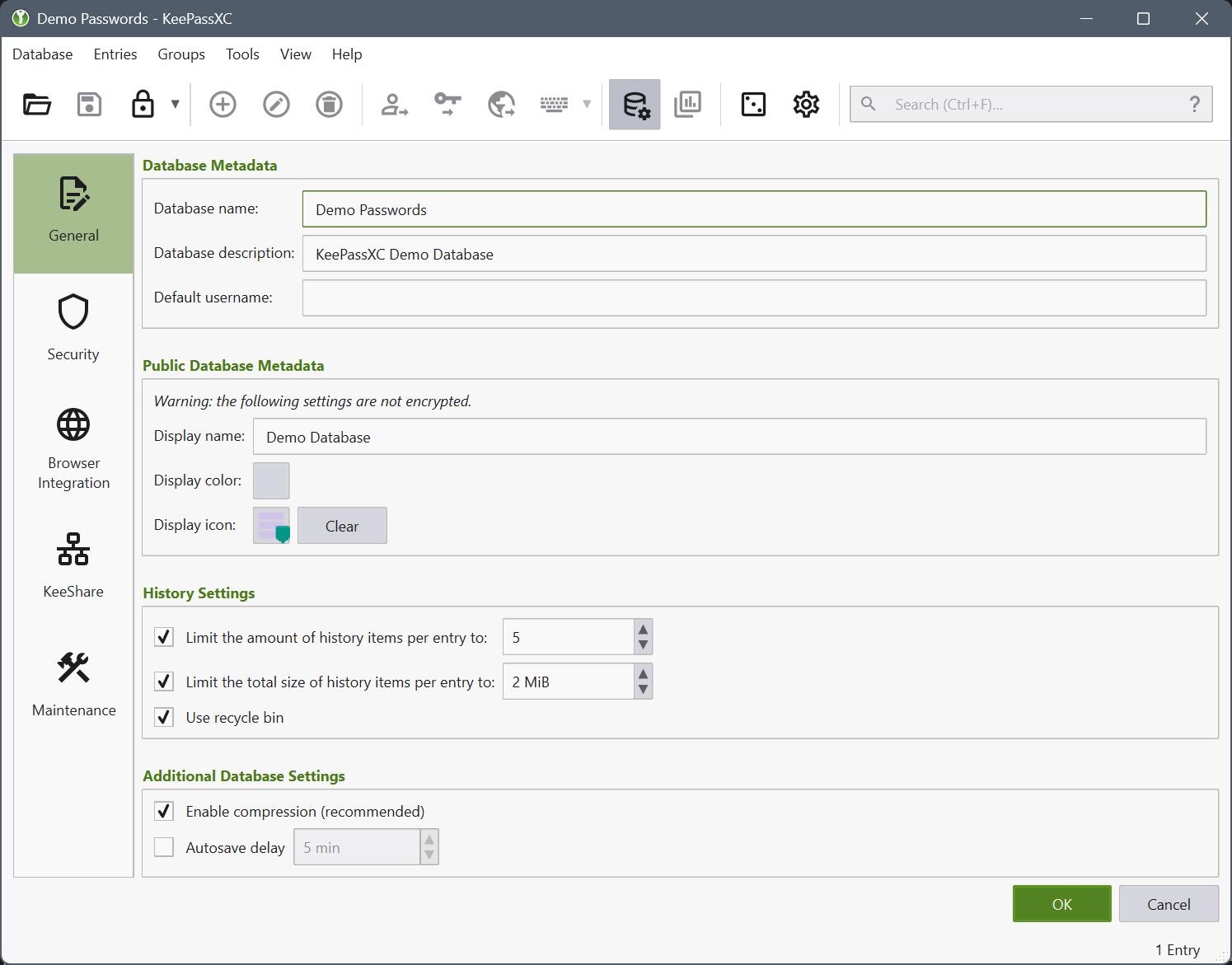Open application Settings gear icon

[x=806, y=105]
